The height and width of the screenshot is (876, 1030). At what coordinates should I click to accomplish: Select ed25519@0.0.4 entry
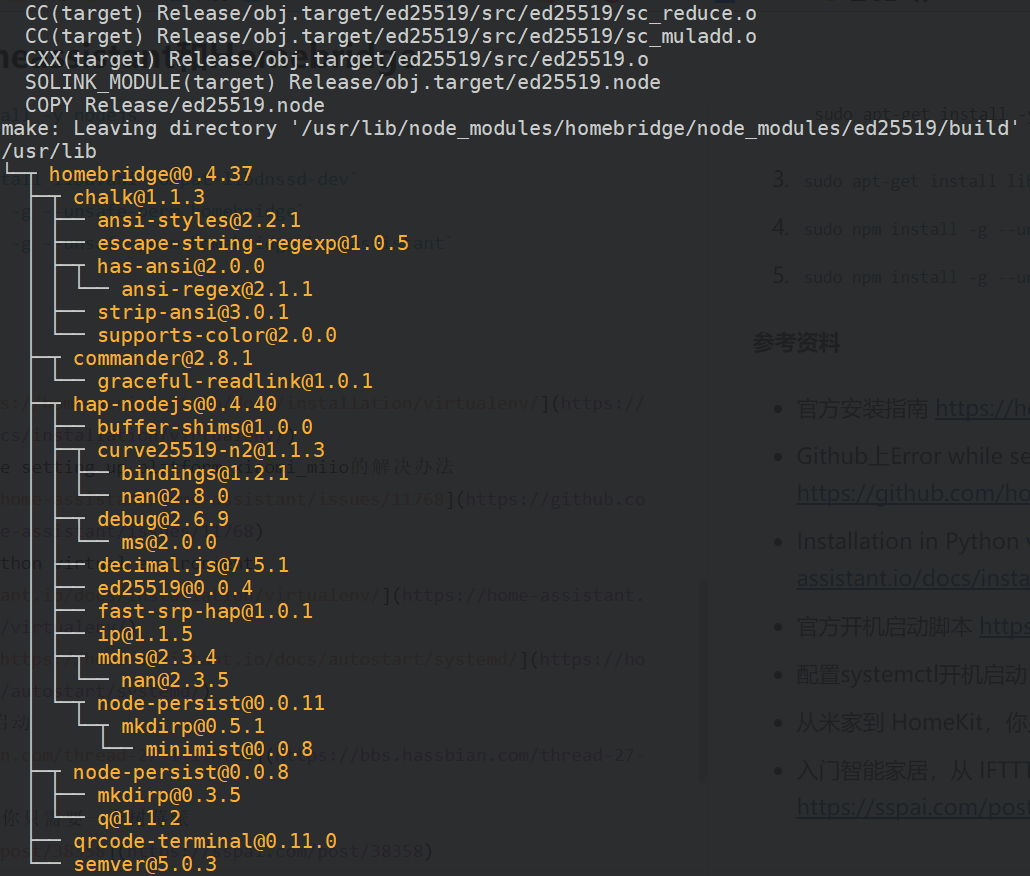[x=175, y=588]
